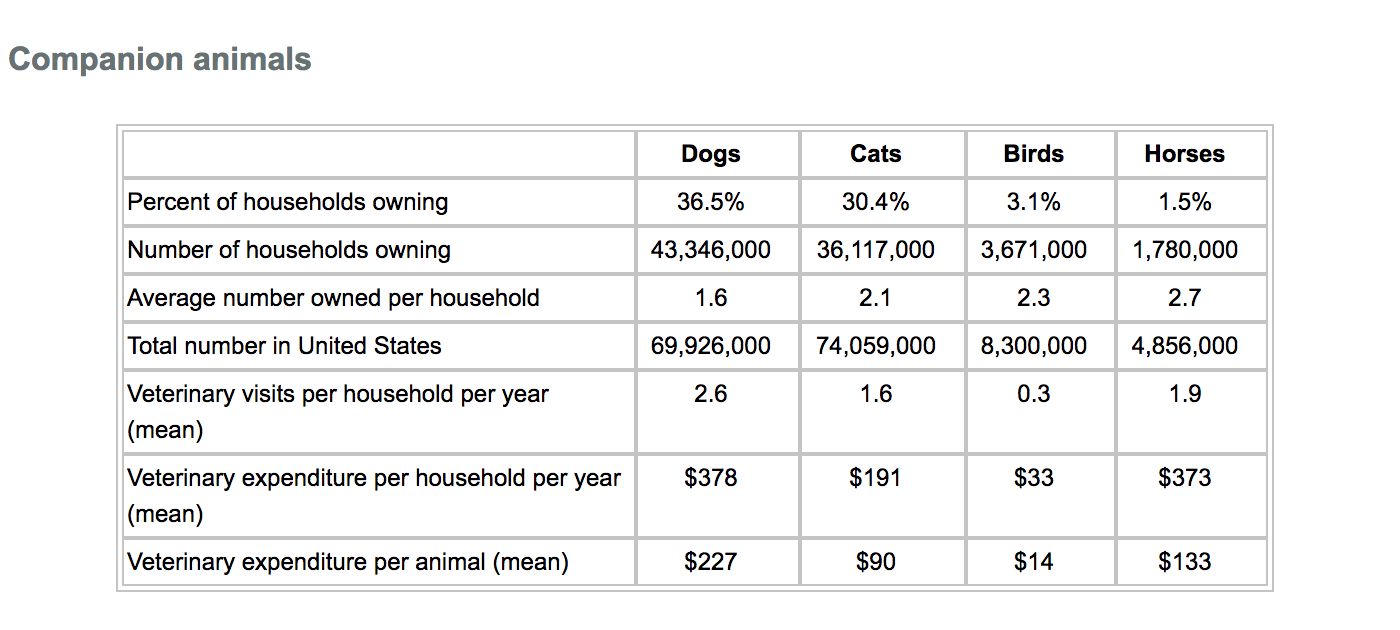This screenshot has height=630, width=1400.
Task: Select the Dogs column header
Action: [711, 154]
